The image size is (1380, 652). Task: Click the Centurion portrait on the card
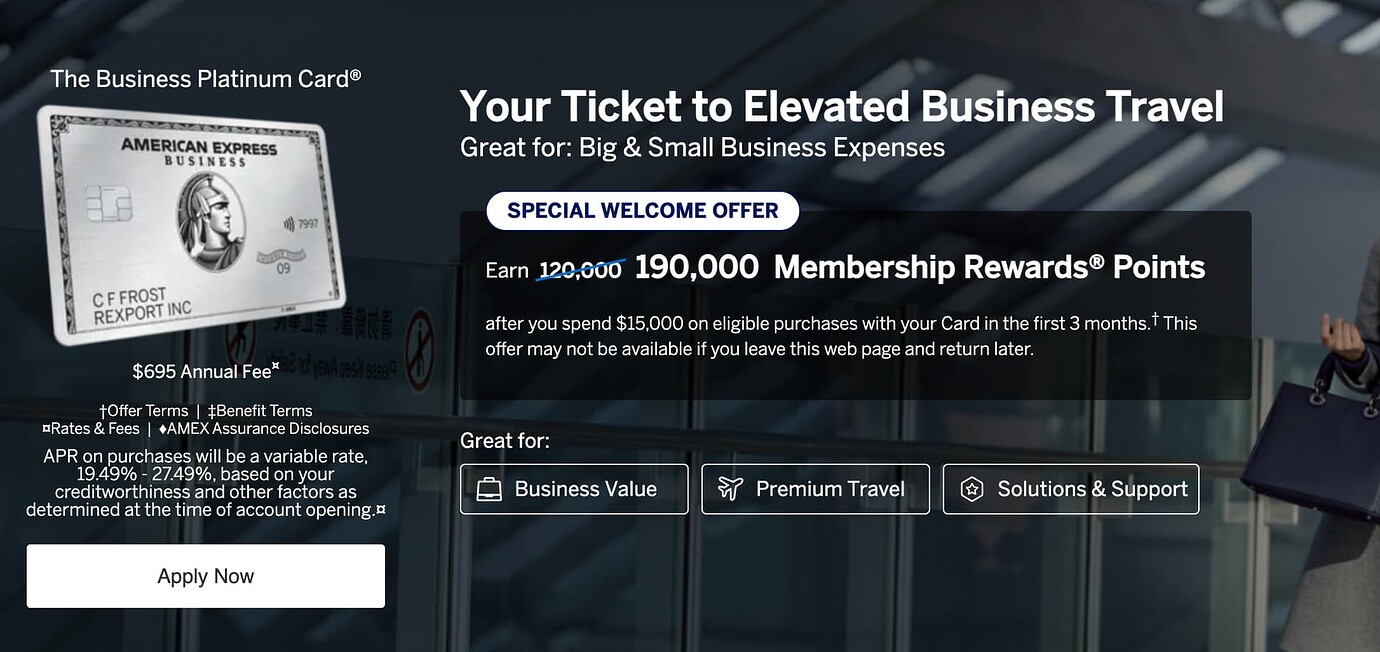pos(211,221)
